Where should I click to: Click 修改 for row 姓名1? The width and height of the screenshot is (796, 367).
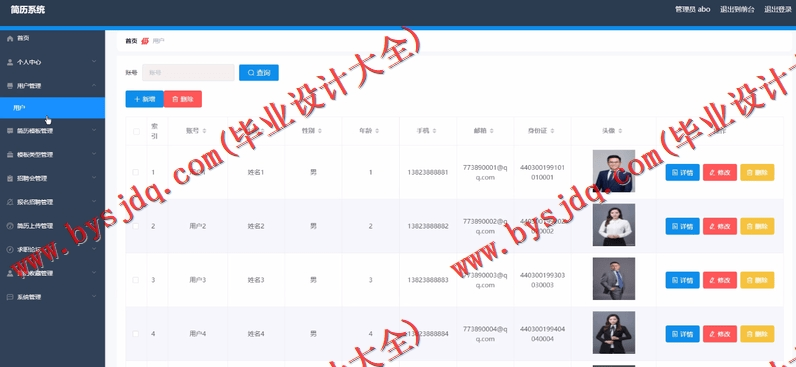(720, 173)
